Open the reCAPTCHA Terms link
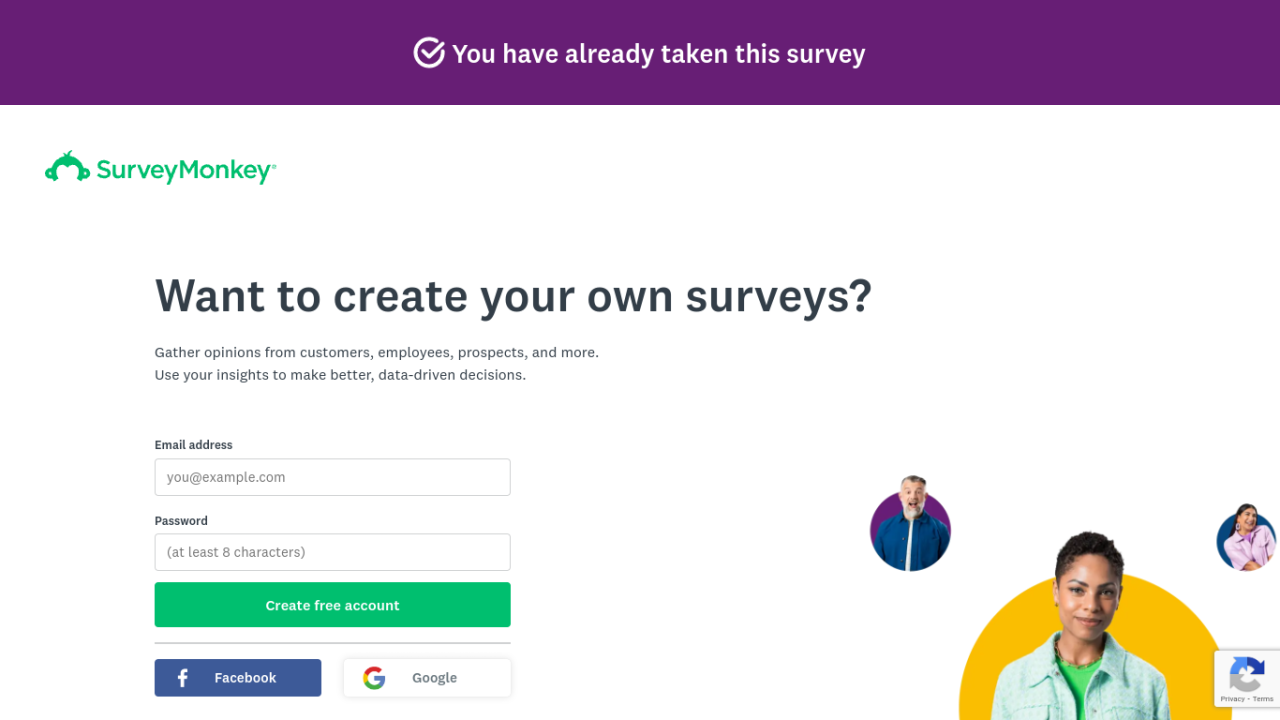 (x=1263, y=699)
